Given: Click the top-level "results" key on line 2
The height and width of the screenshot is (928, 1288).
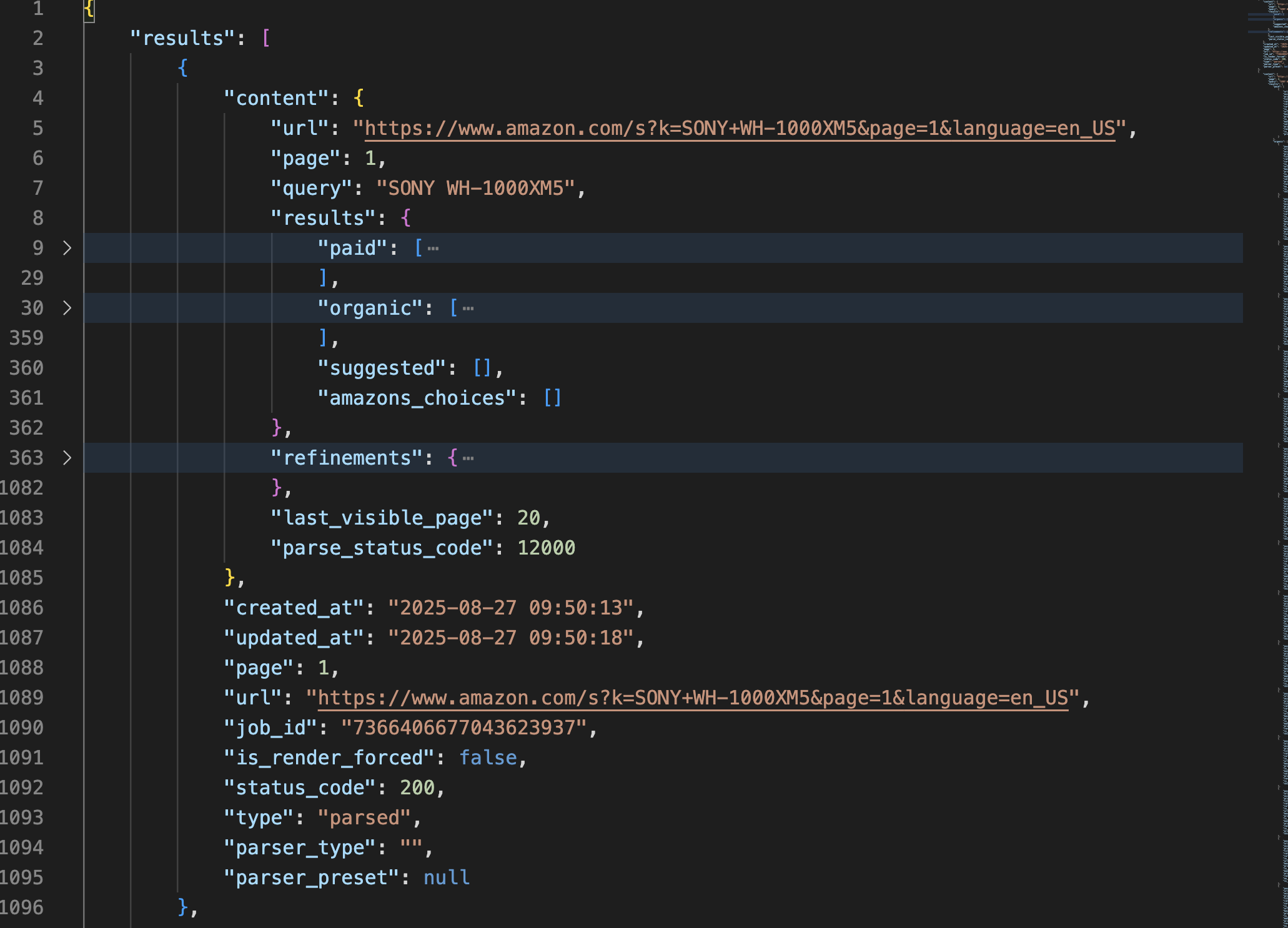Looking at the screenshot, I should (x=182, y=38).
